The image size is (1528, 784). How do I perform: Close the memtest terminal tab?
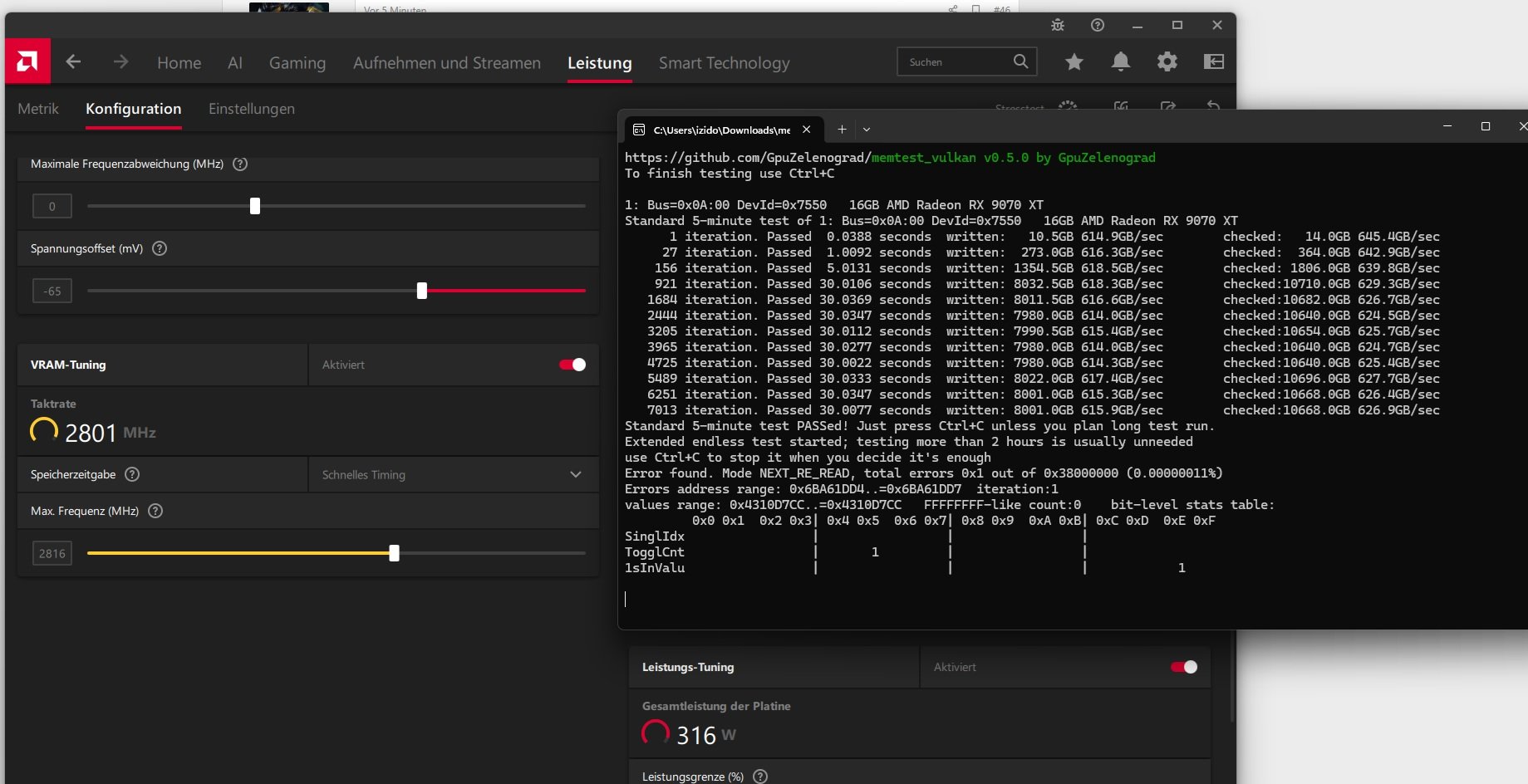[806, 130]
